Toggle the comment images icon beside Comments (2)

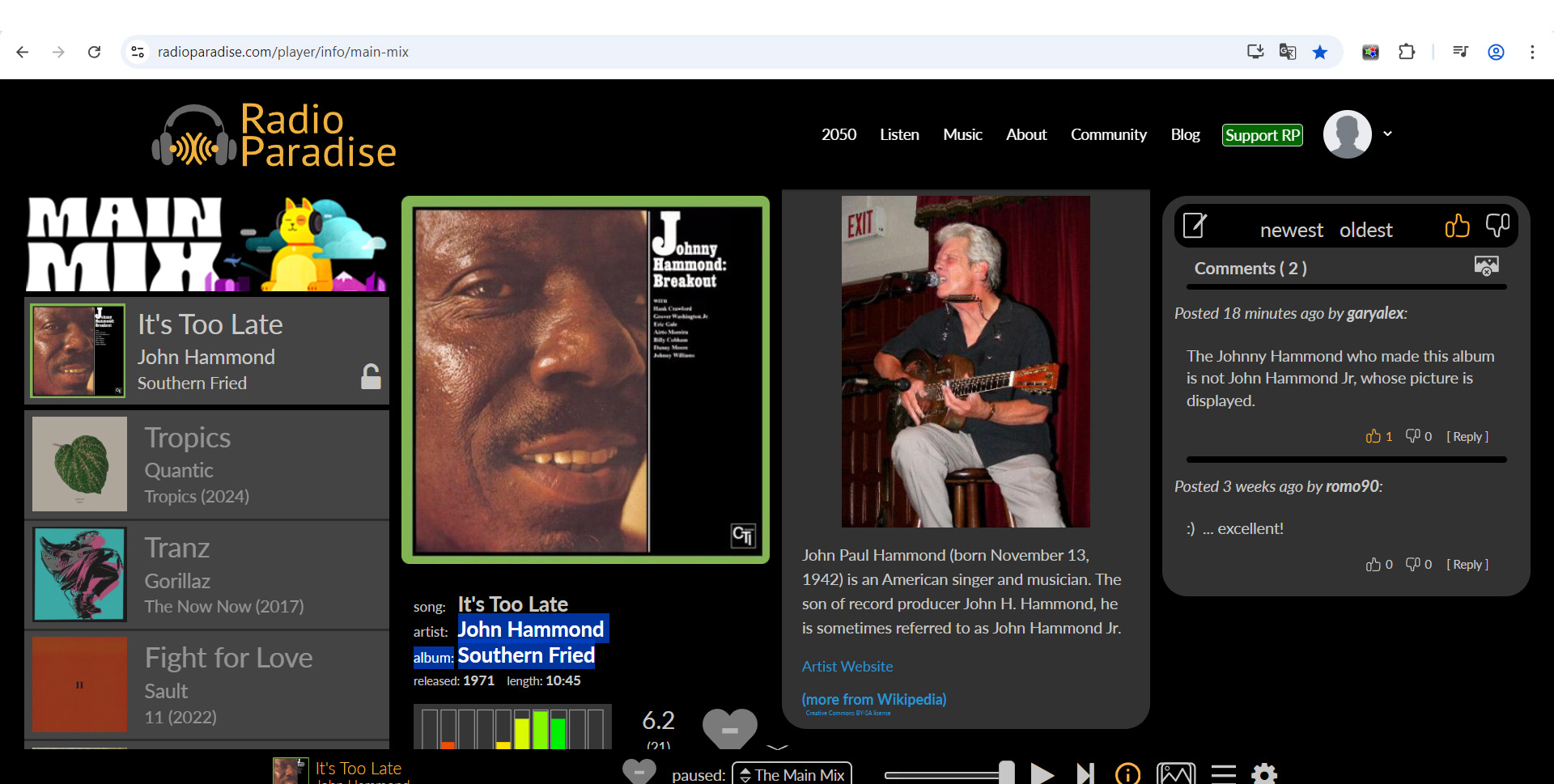pos(1487,266)
